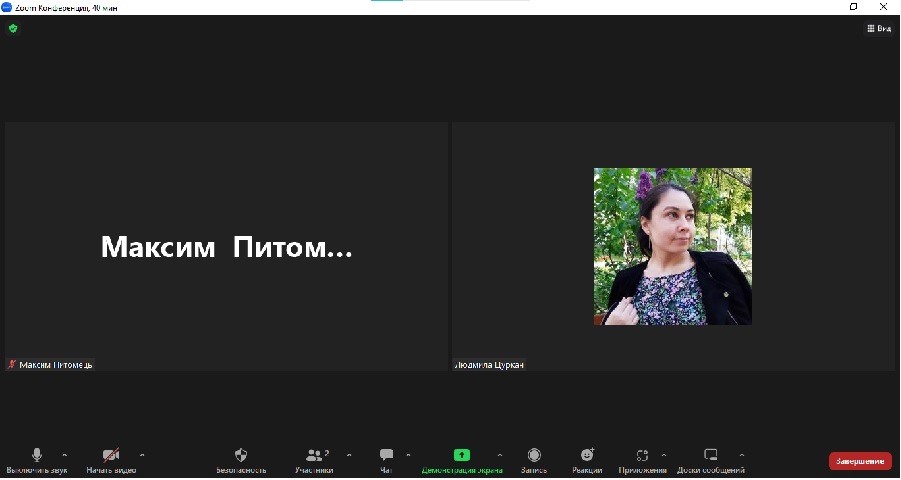Open Доски сообщений whiteboards
This screenshot has width=901, height=480.
tap(711, 461)
